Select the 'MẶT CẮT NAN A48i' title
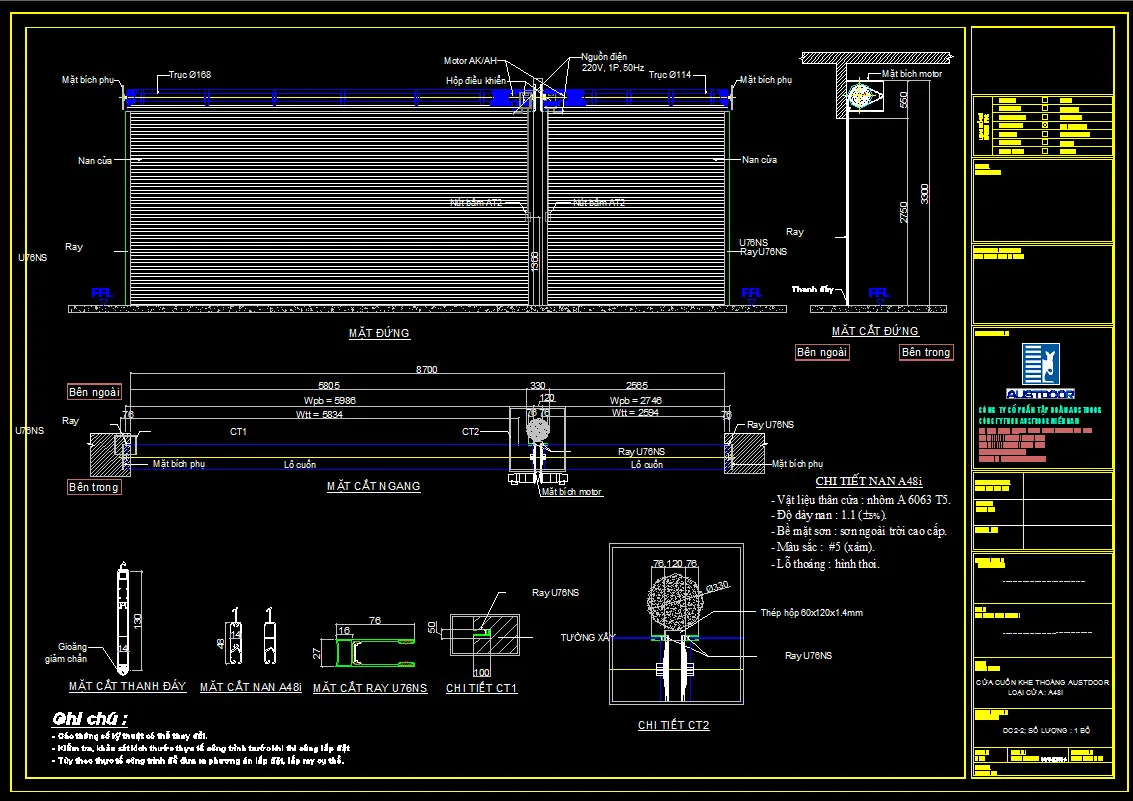This screenshot has height=801, width=1133. click(x=251, y=688)
